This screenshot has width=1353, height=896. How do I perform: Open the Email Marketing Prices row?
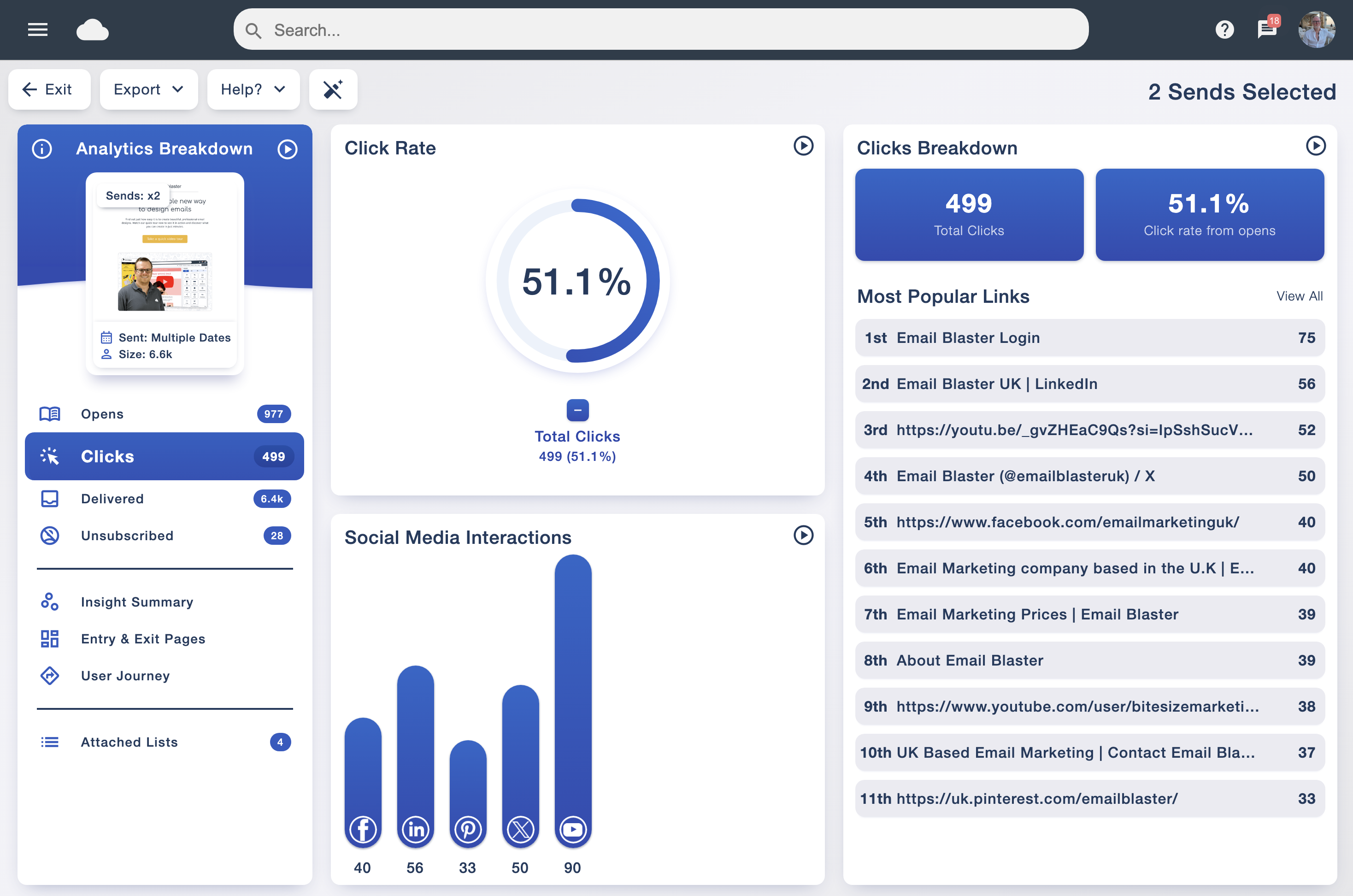point(1089,614)
